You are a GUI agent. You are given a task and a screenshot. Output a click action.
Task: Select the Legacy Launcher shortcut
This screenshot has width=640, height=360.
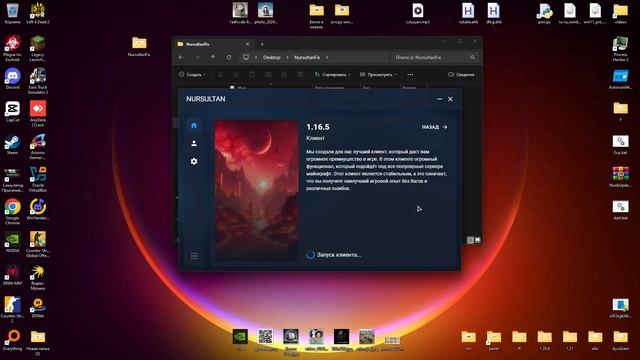(x=38, y=48)
